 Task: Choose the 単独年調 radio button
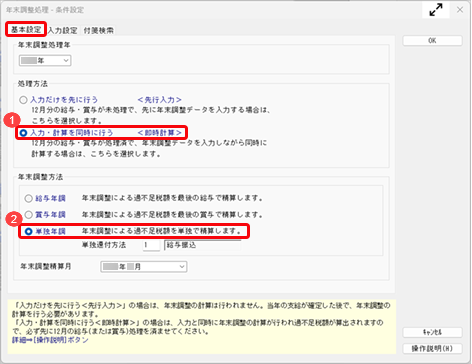pyautogui.click(x=29, y=231)
